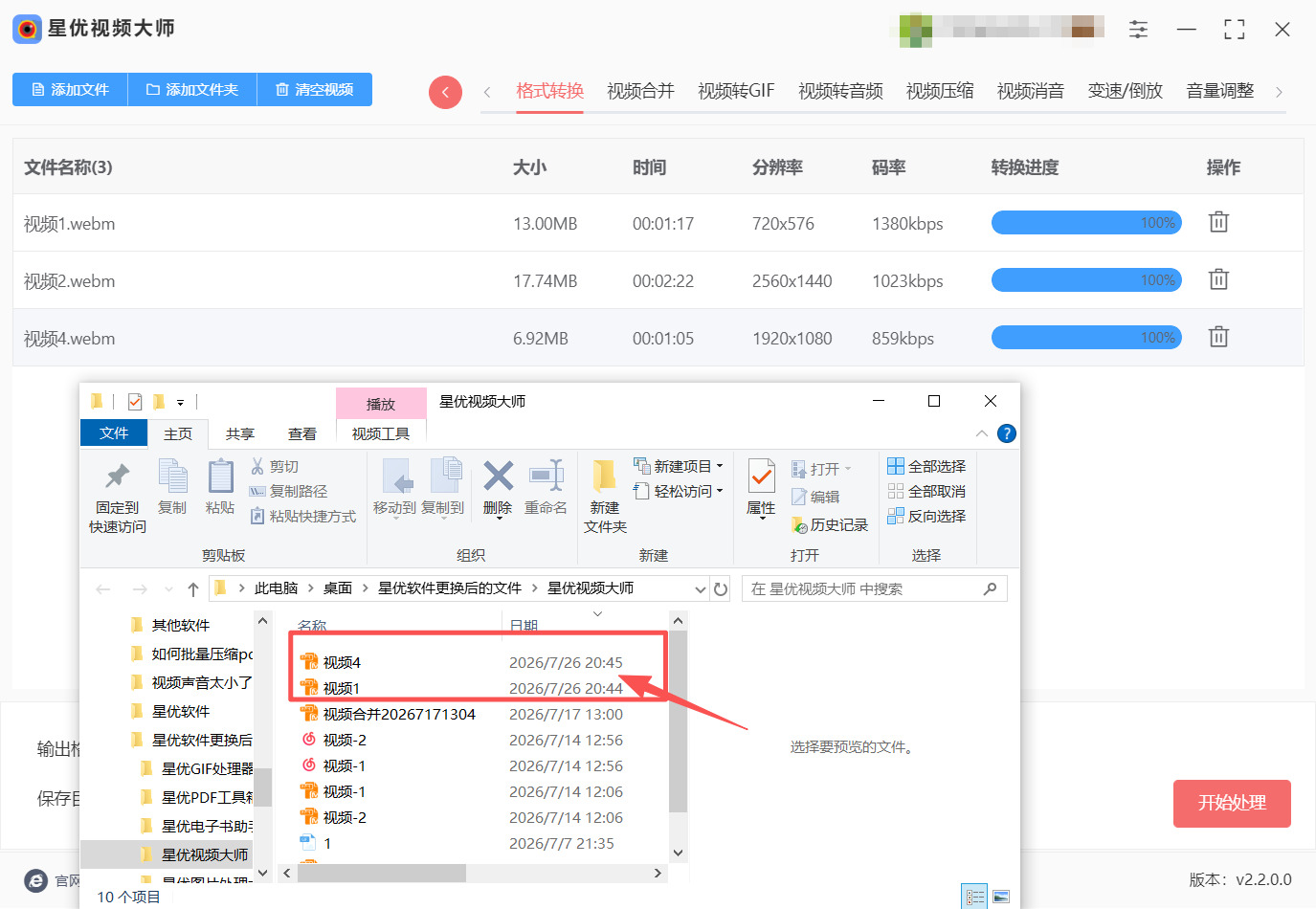
Task: Click the red back arrow circle button
Action: 445,92
